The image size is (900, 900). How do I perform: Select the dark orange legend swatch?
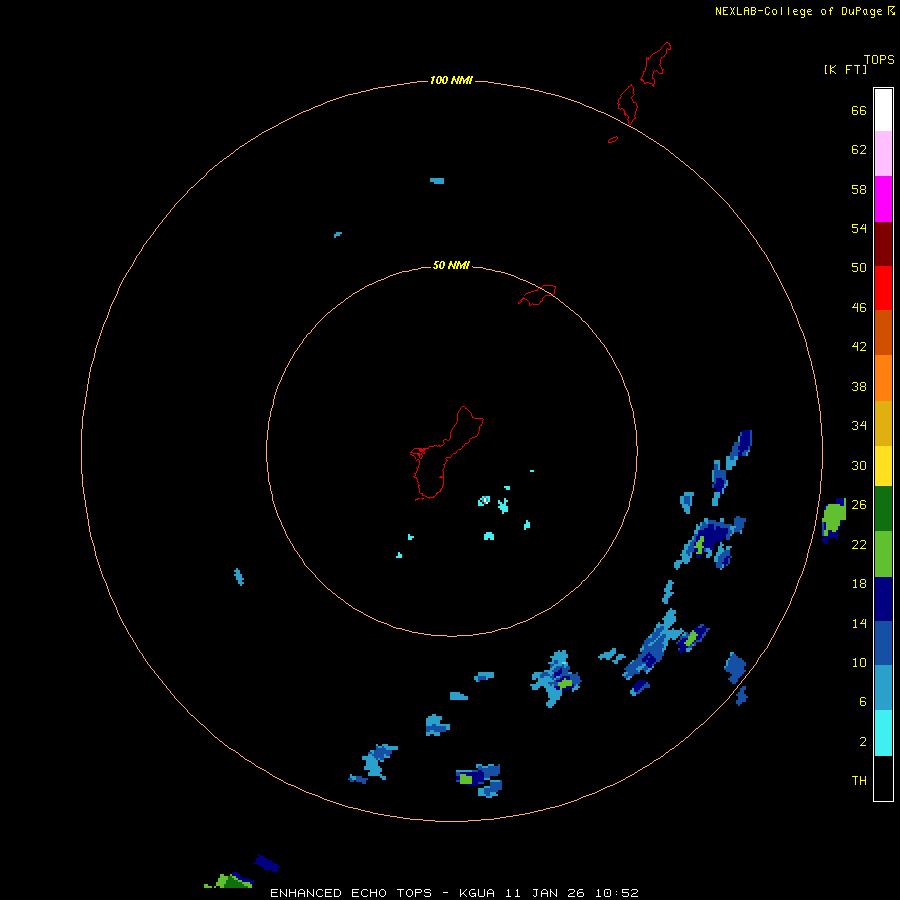pos(883,332)
